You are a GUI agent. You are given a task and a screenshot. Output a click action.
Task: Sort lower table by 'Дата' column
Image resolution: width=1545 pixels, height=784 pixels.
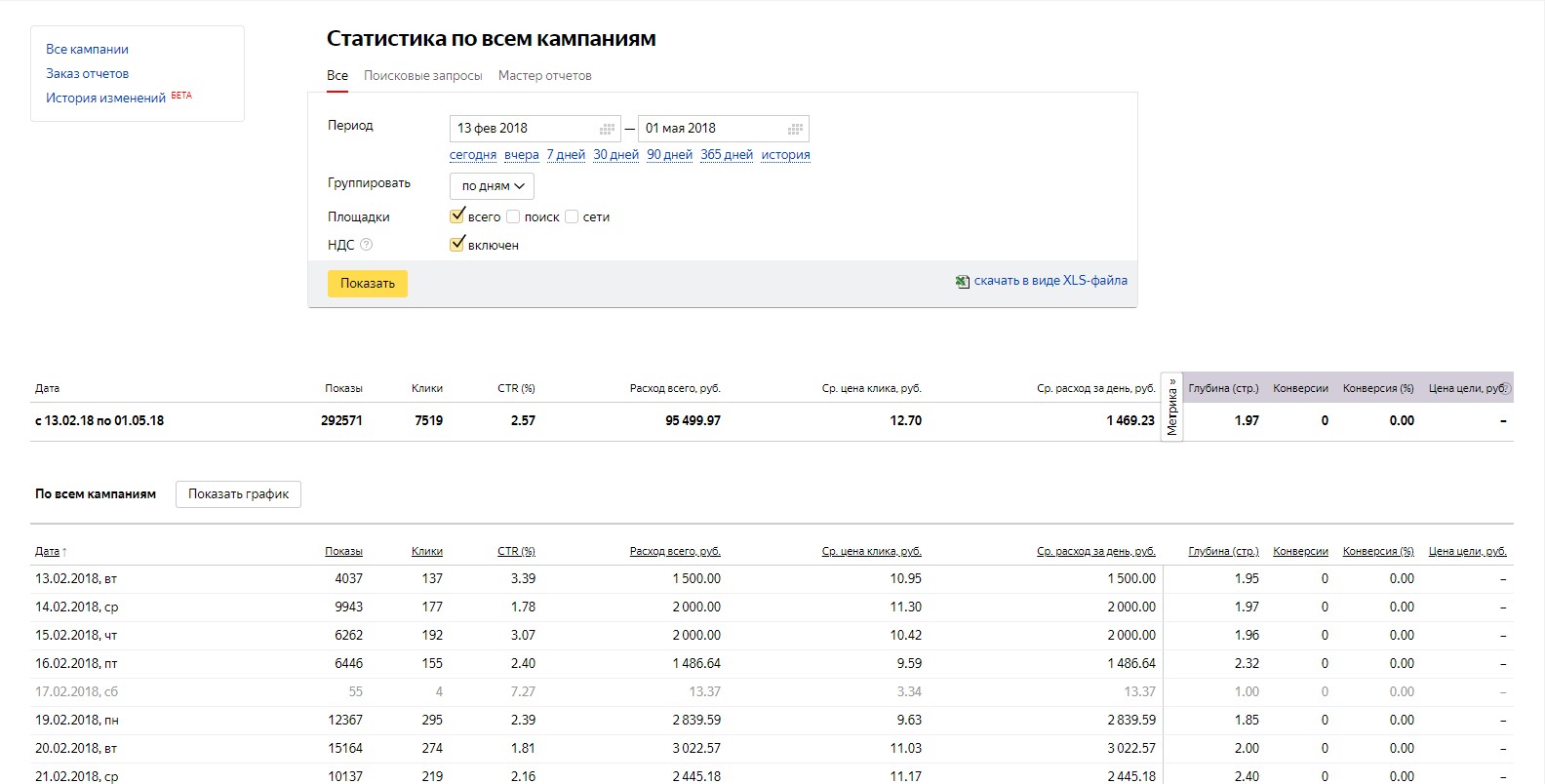coord(47,551)
